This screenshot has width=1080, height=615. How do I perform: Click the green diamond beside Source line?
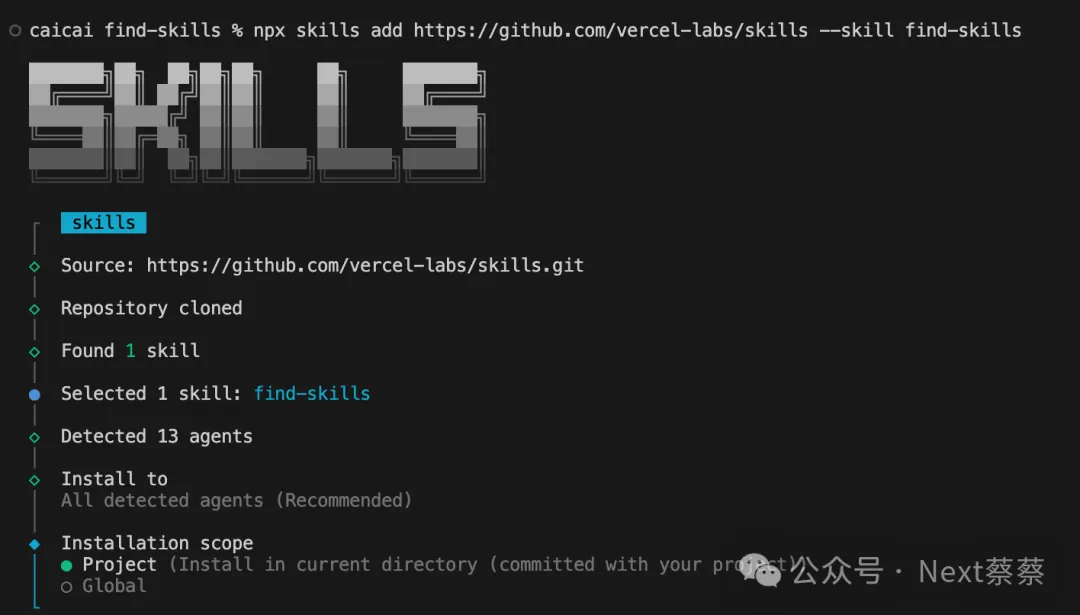click(x=34, y=267)
